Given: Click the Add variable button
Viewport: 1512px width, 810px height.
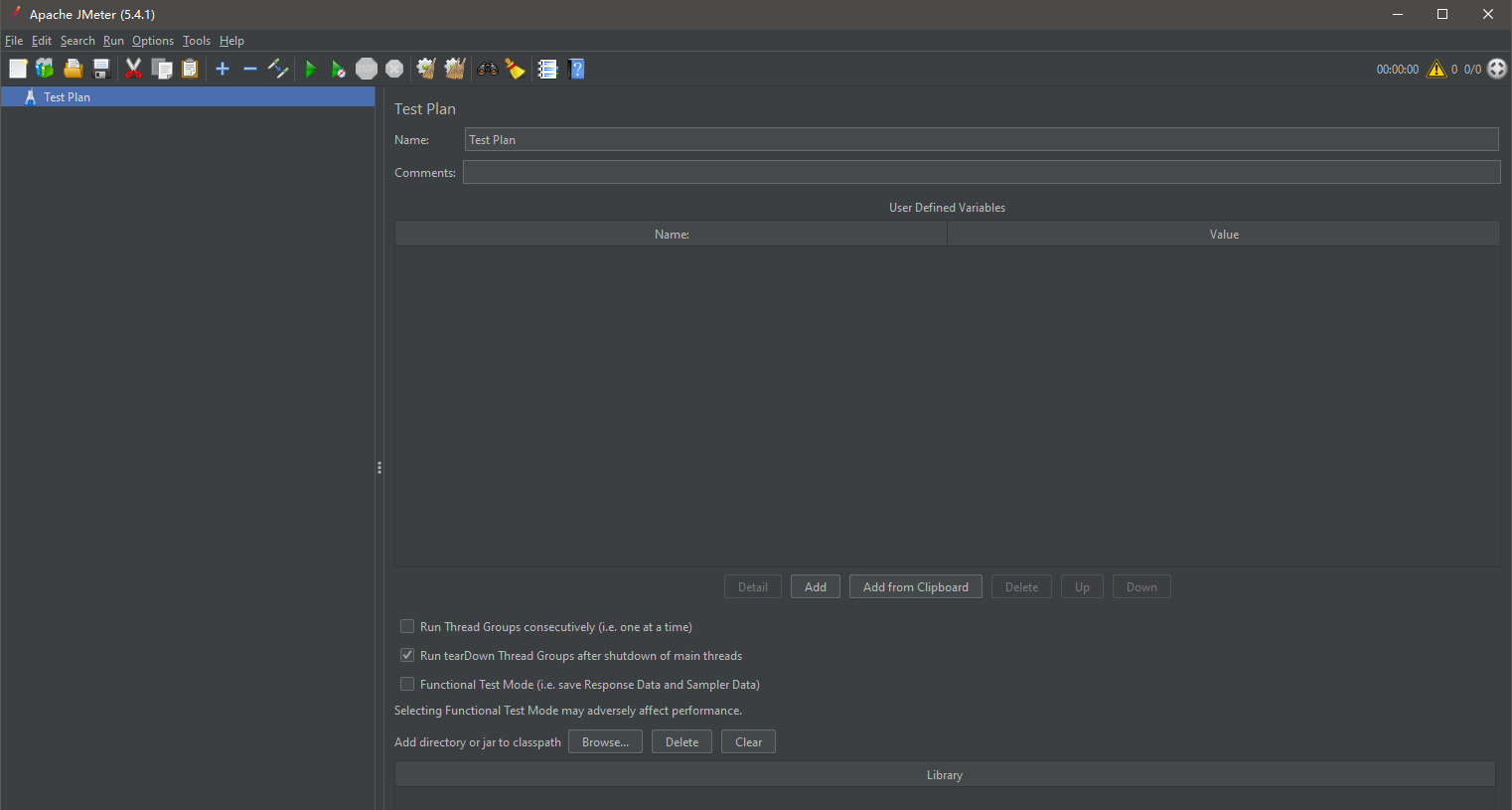Looking at the screenshot, I should (816, 587).
